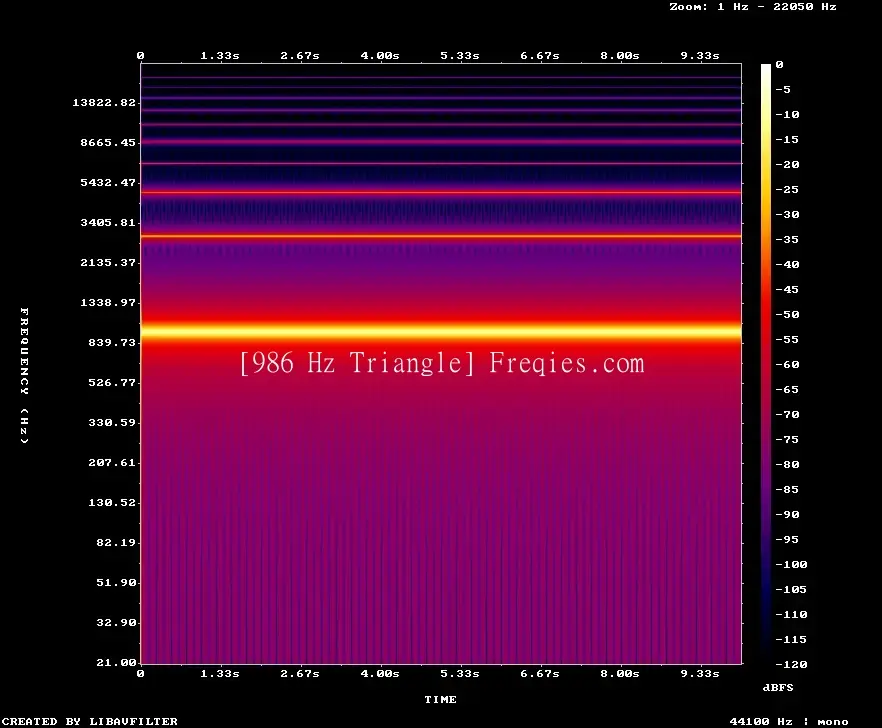The image size is (882, 728).
Task: Click the 130.52 frequency label
Action: pyautogui.click(x=112, y=502)
